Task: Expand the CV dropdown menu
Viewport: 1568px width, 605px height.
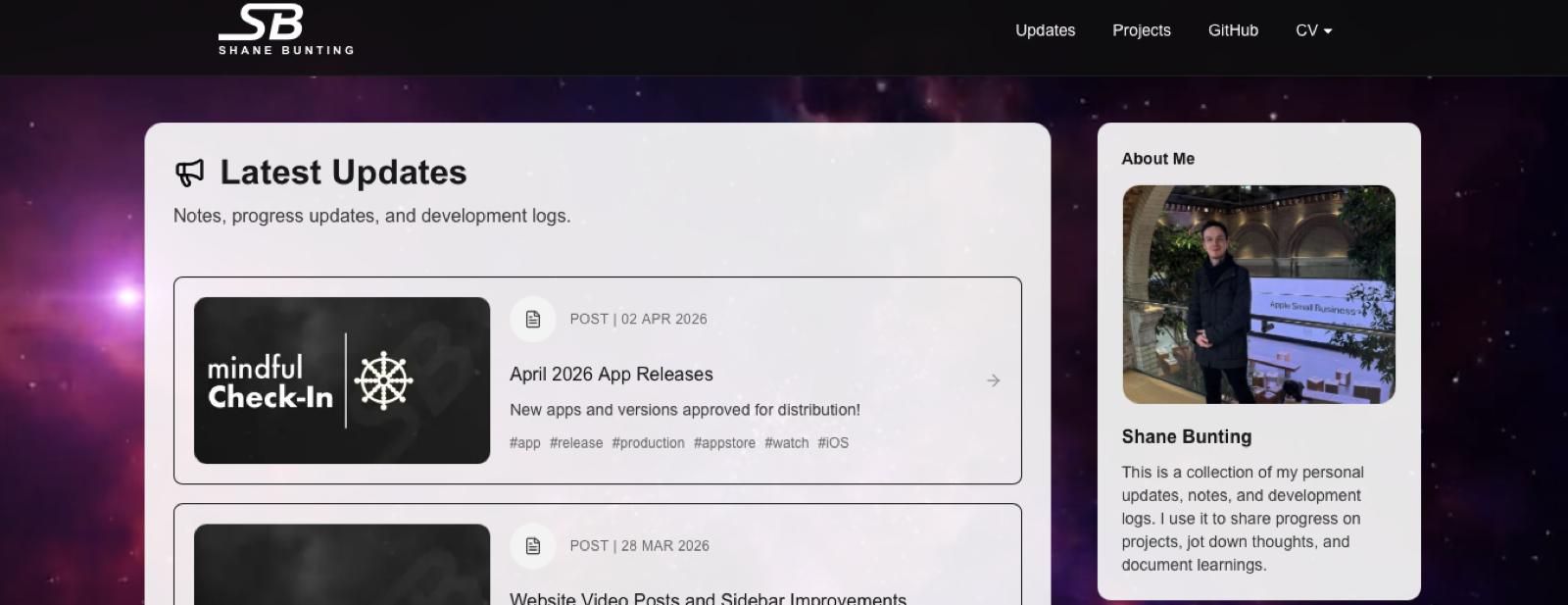Action: (1313, 30)
